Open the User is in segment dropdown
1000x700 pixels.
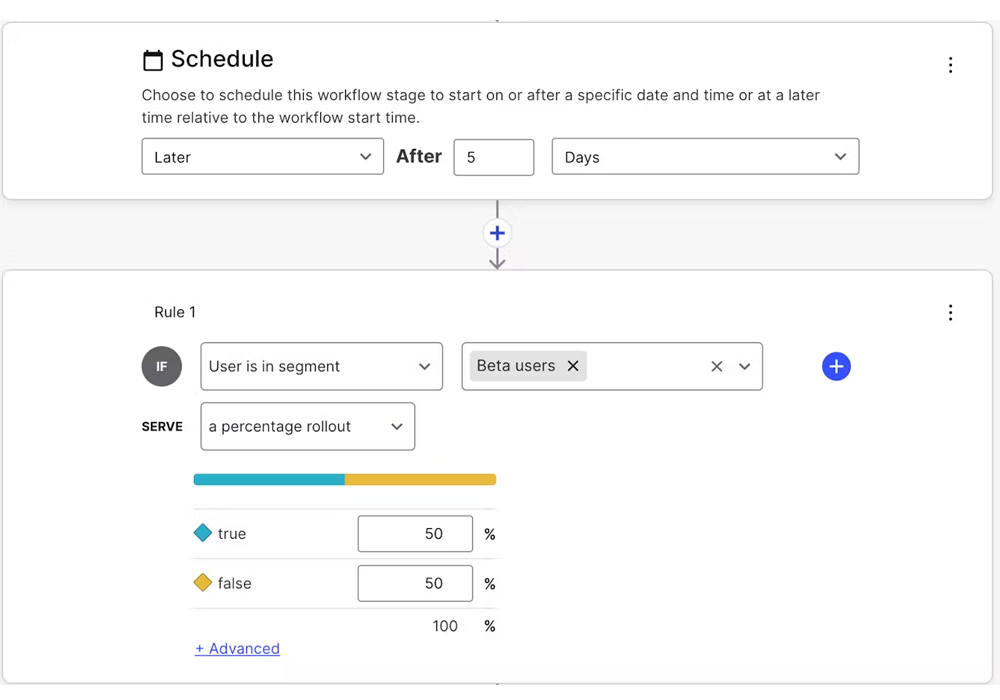click(x=321, y=367)
